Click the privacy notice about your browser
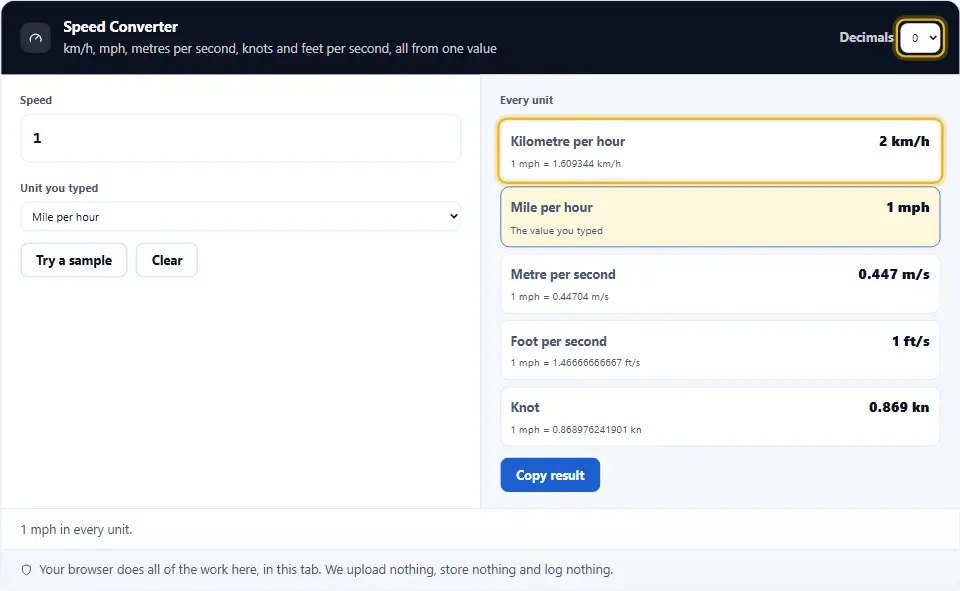 [x=326, y=570]
